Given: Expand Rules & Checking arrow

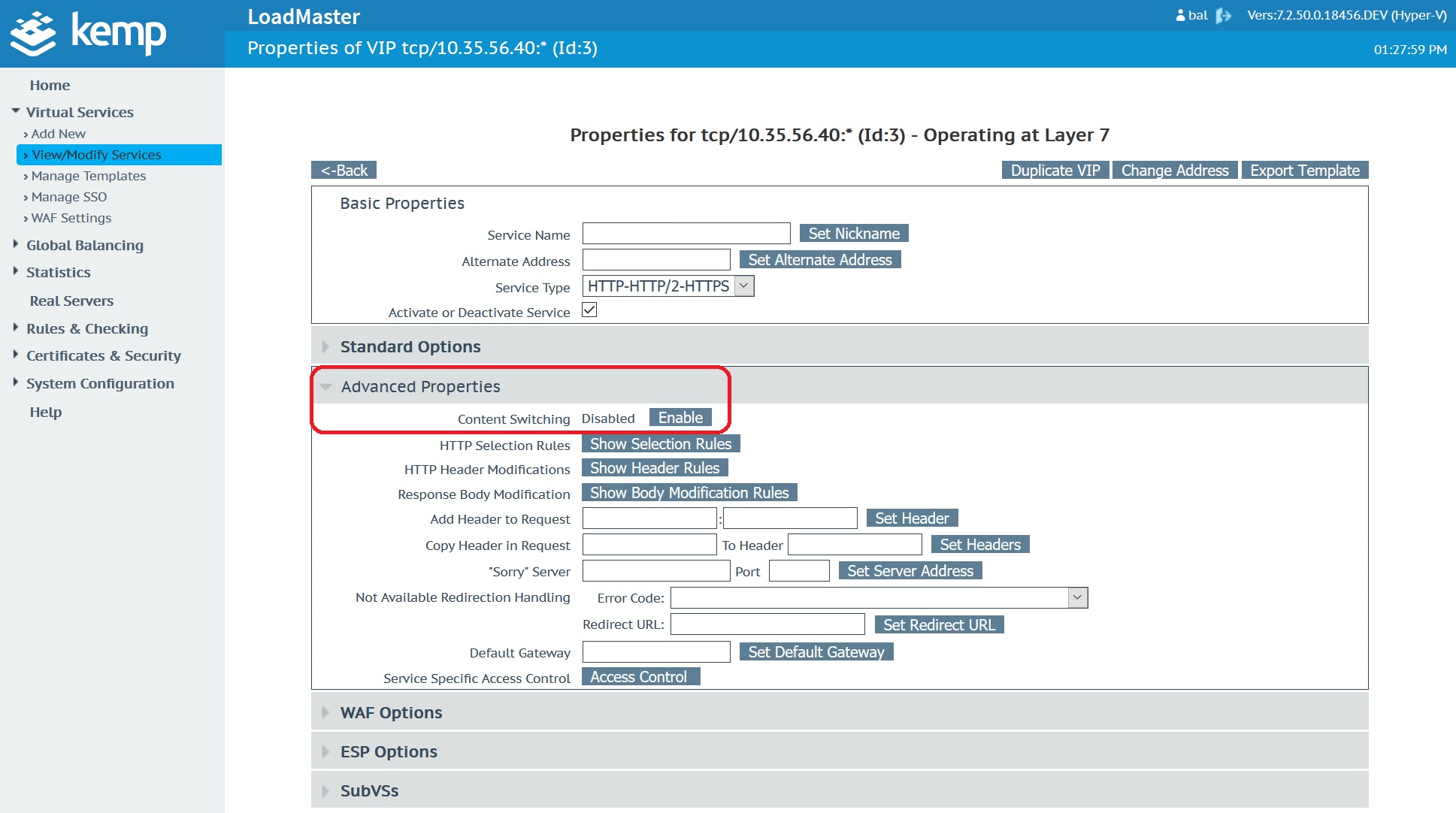Looking at the screenshot, I should click(x=16, y=328).
